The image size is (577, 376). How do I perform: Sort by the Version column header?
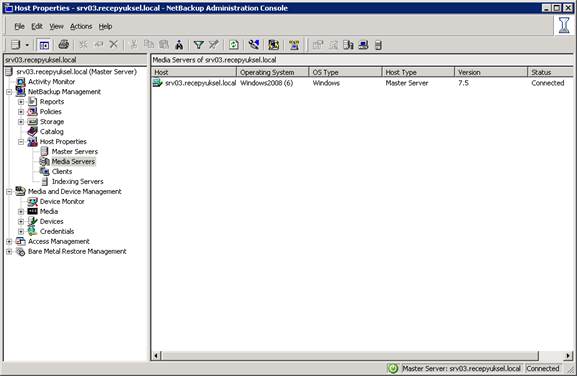pyautogui.click(x=491, y=72)
